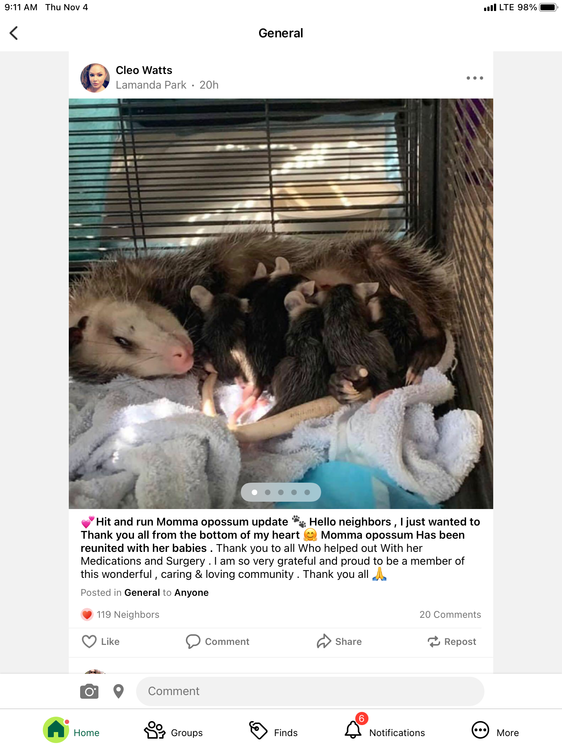562x750 pixels.
Task: Repost the opossum update
Action: click(452, 641)
